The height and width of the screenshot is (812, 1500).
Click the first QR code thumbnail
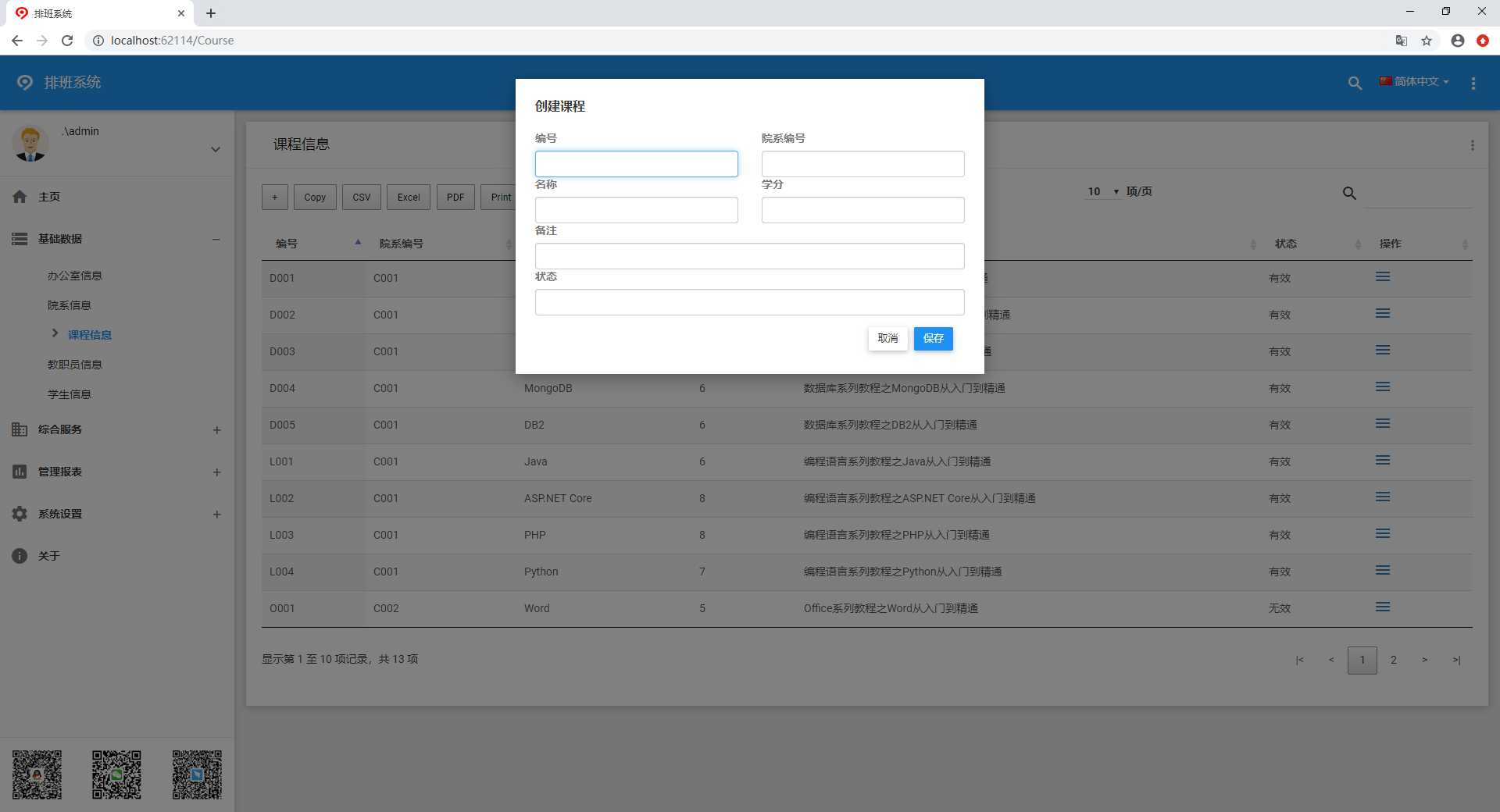37,775
